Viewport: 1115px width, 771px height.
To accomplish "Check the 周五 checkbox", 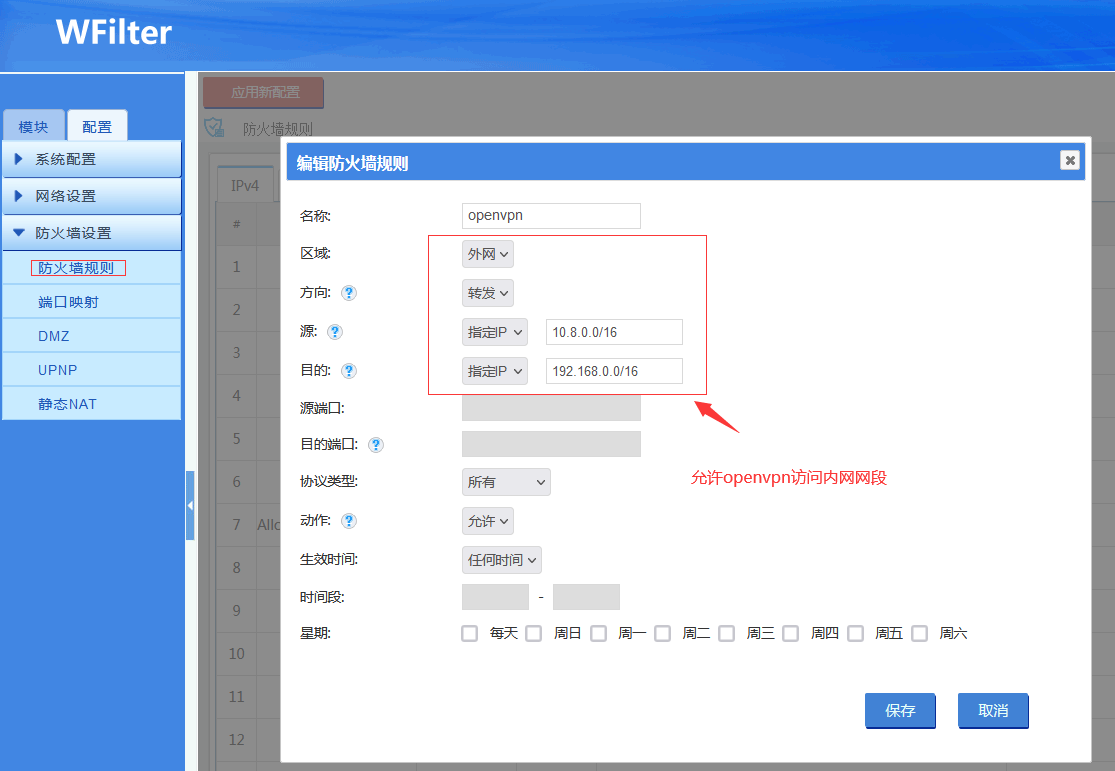I will click(855, 633).
